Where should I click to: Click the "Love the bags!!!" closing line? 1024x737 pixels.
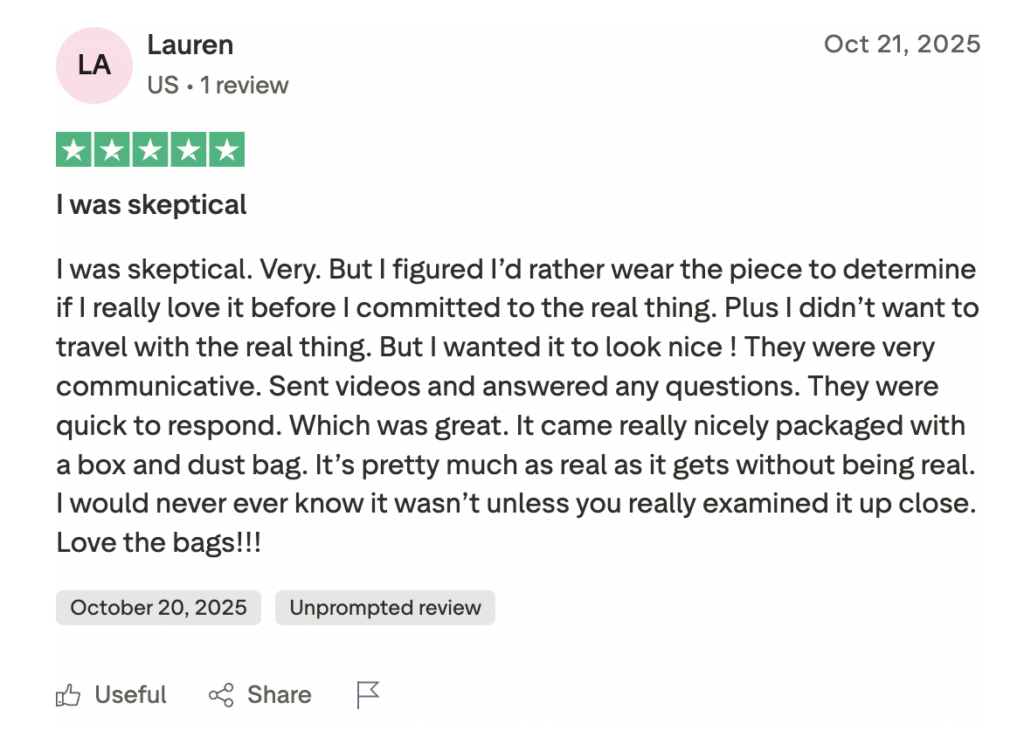158,543
